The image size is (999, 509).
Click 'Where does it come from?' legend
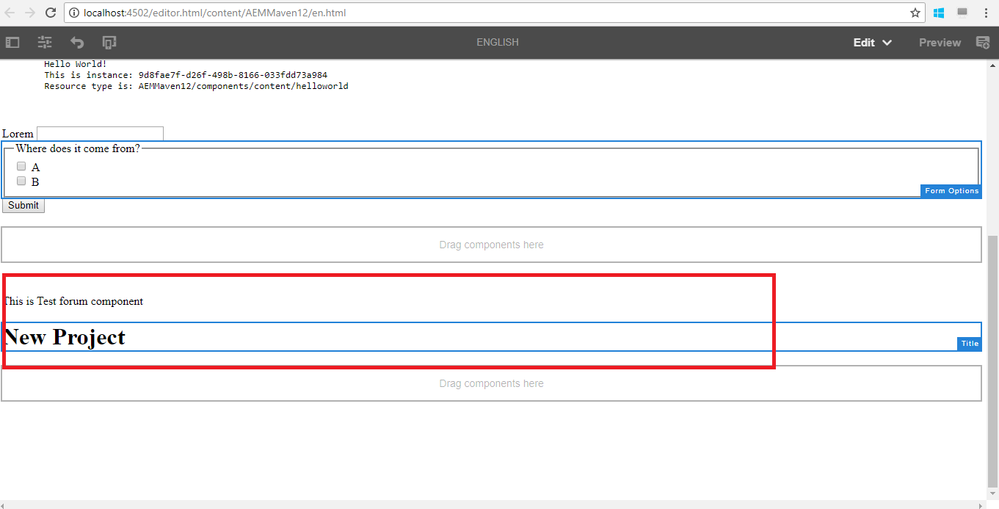[78, 148]
